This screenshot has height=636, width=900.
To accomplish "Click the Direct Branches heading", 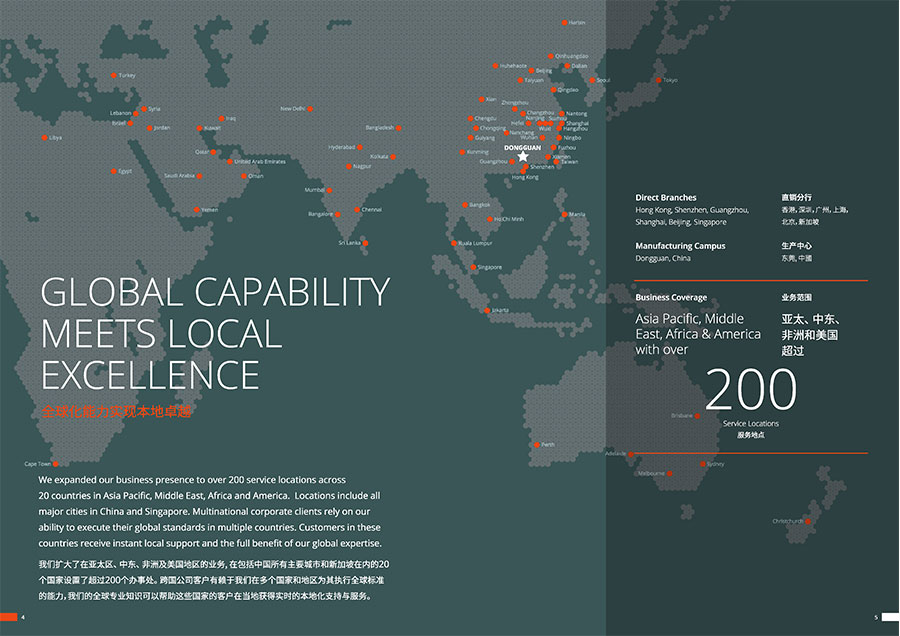I will (665, 198).
